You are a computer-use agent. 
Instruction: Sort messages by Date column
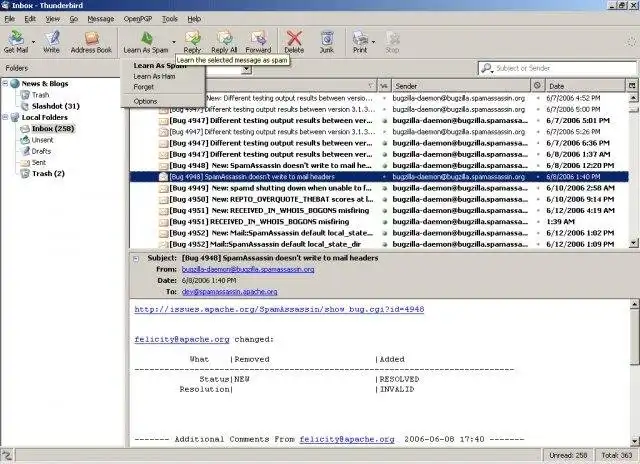click(x=585, y=86)
